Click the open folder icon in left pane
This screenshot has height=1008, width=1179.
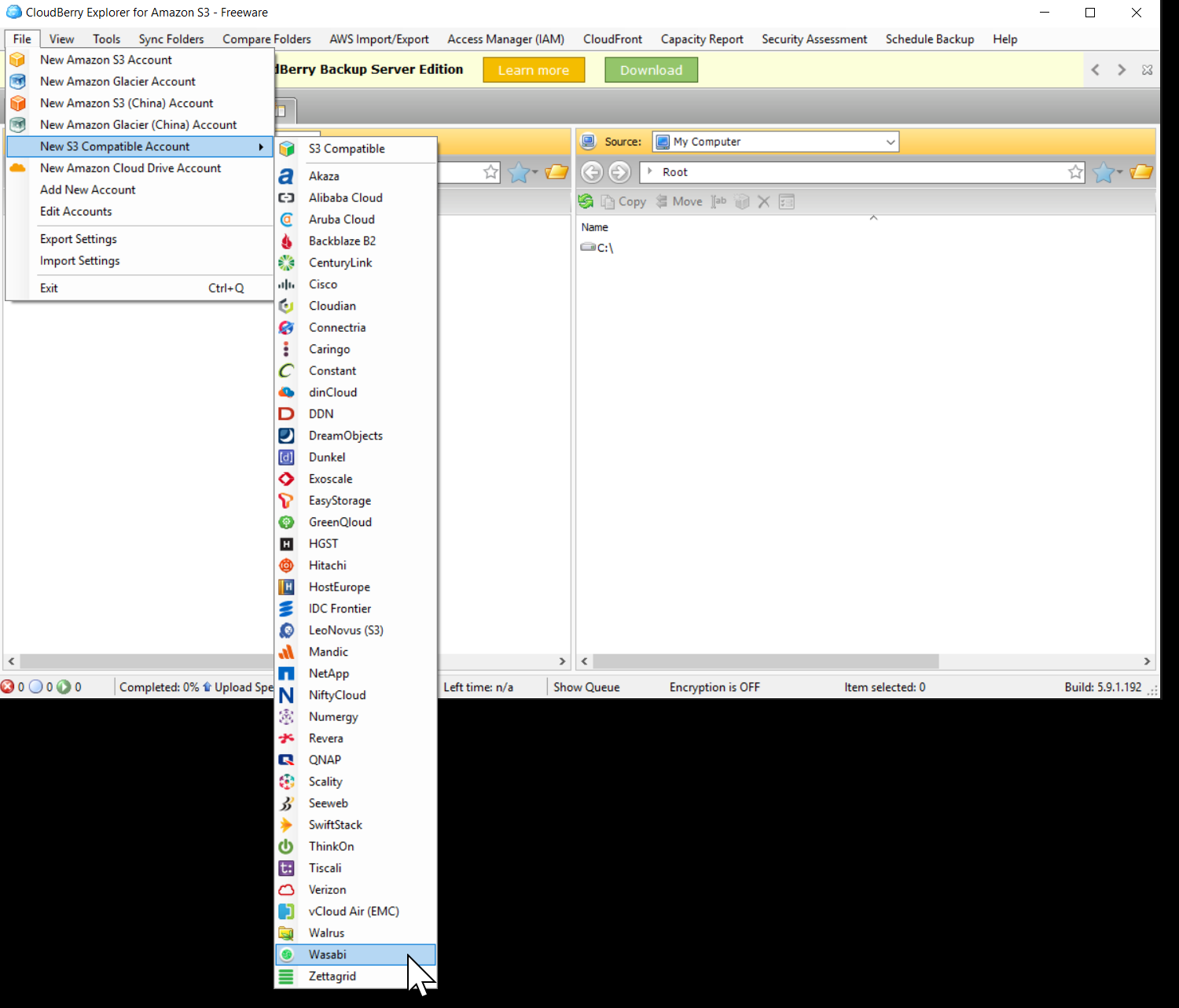pos(556,172)
